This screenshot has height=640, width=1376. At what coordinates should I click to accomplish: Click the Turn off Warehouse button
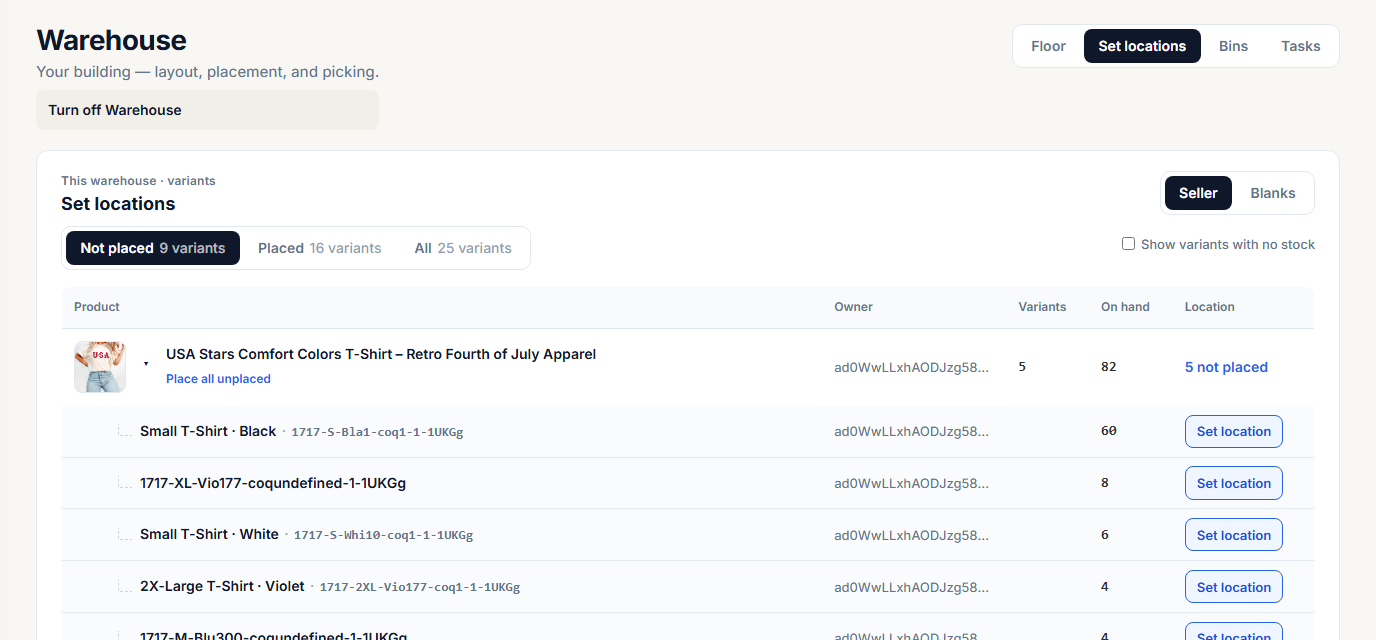pyautogui.click(x=207, y=110)
